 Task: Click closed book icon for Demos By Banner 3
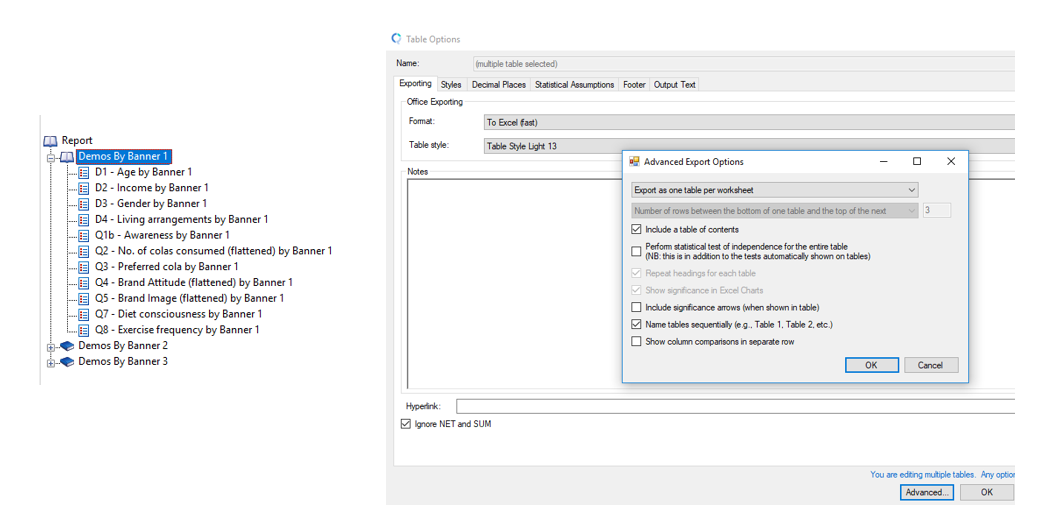coord(67,362)
